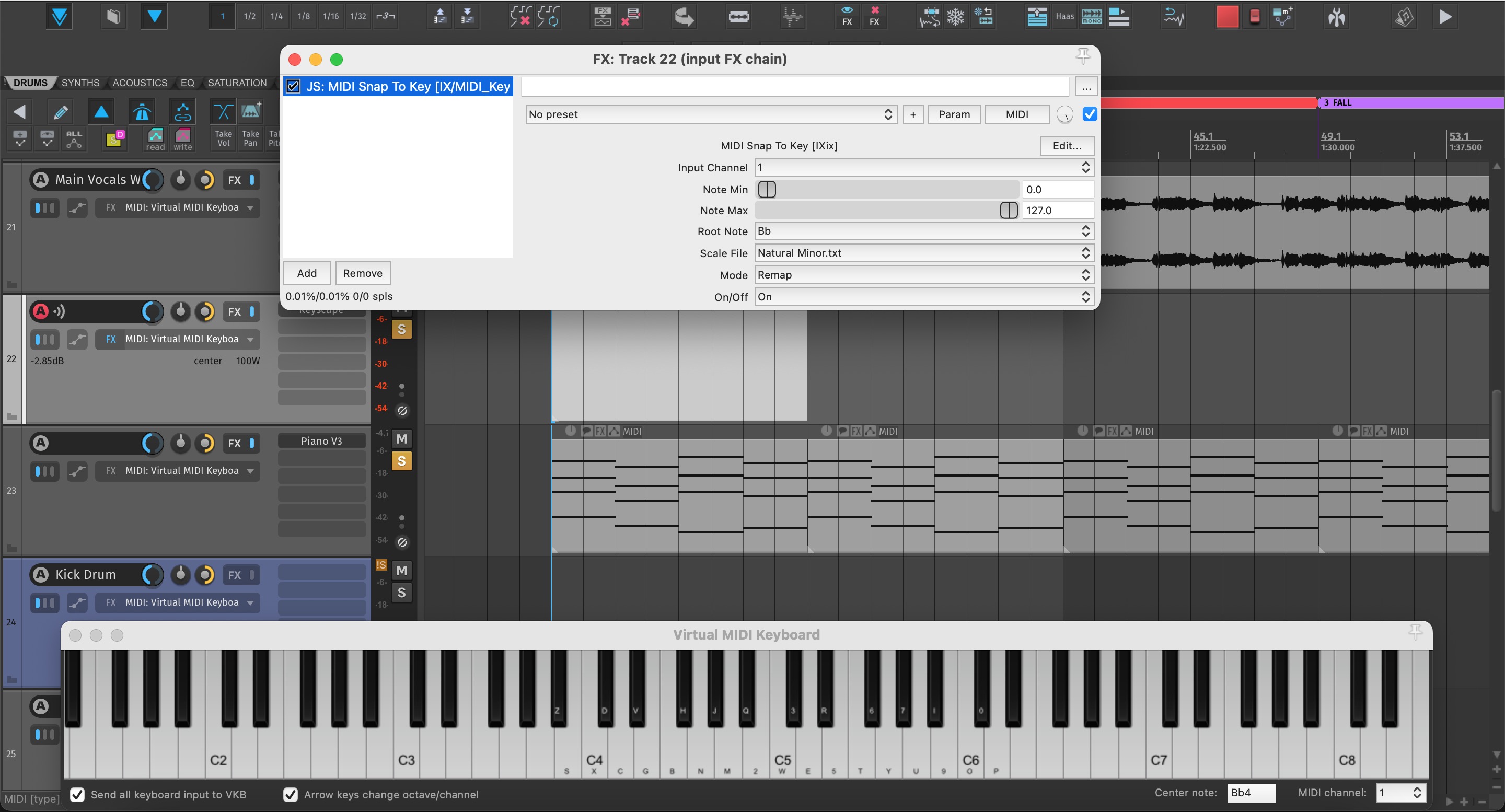Image resolution: width=1505 pixels, height=812 pixels.
Task: Toggle the record arm button on track 22
Action: pyautogui.click(x=40, y=311)
